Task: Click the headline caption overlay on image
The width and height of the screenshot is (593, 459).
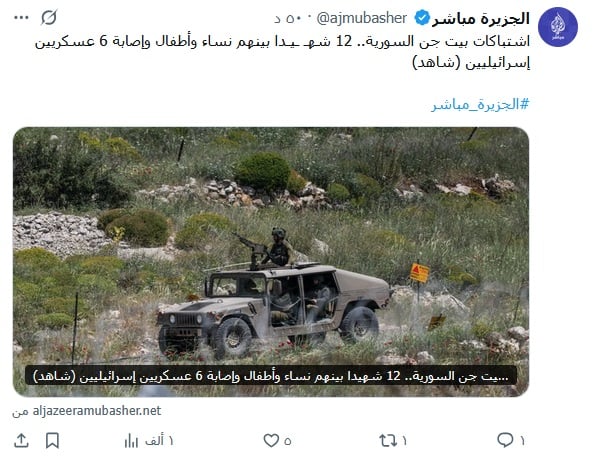Action: point(271,375)
